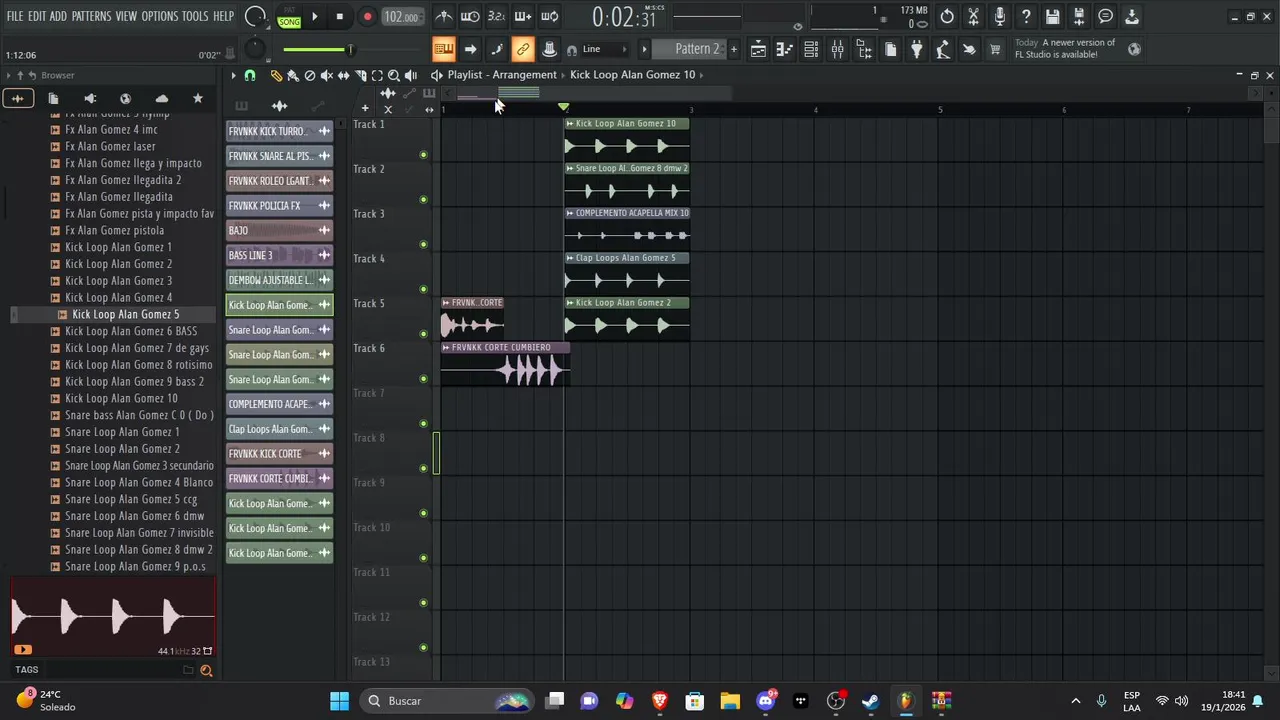Image resolution: width=1280 pixels, height=720 pixels.
Task: Toggle the magnet snap icon in Playlist toolbar
Action: pos(250,75)
